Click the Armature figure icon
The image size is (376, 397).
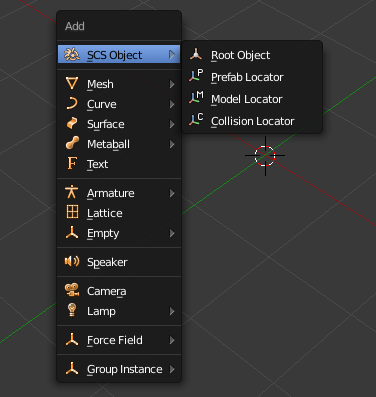72,192
